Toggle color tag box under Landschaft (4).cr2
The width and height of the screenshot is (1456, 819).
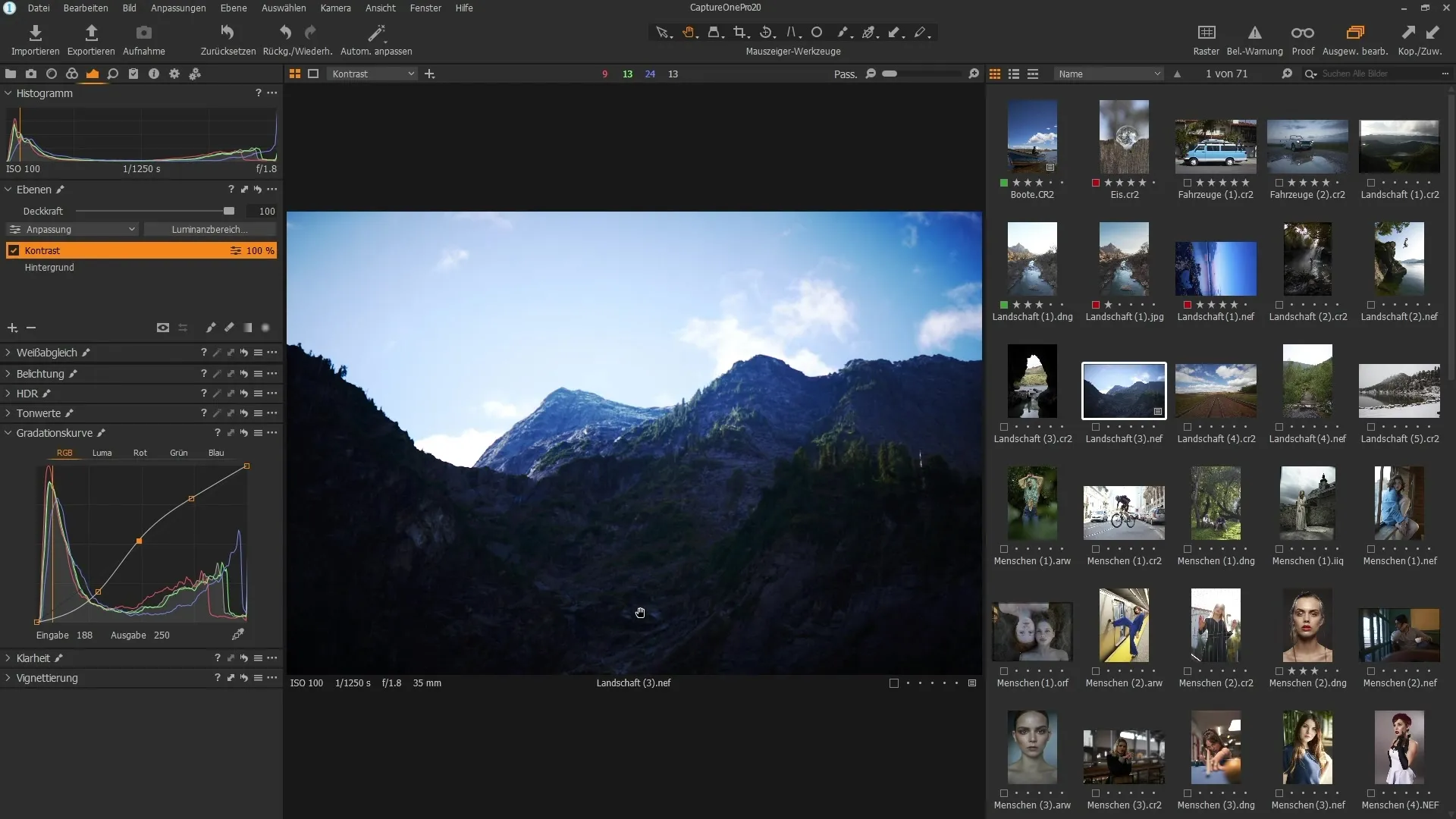pyautogui.click(x=1188, y=427)
